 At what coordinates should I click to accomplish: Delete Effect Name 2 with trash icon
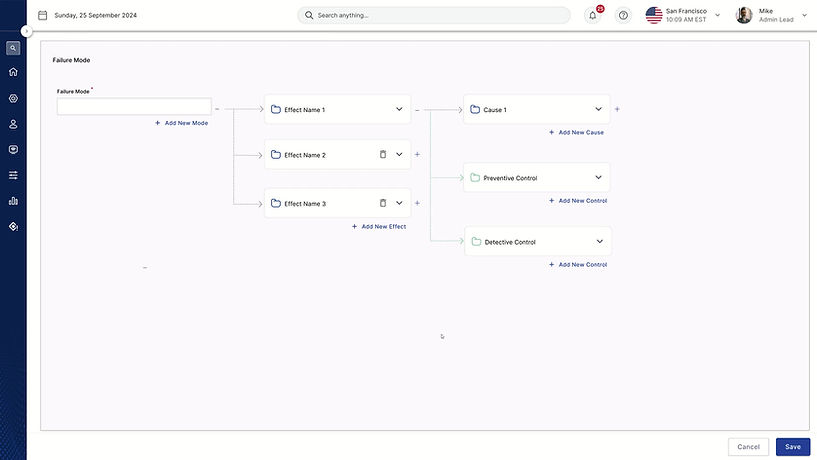382,155
